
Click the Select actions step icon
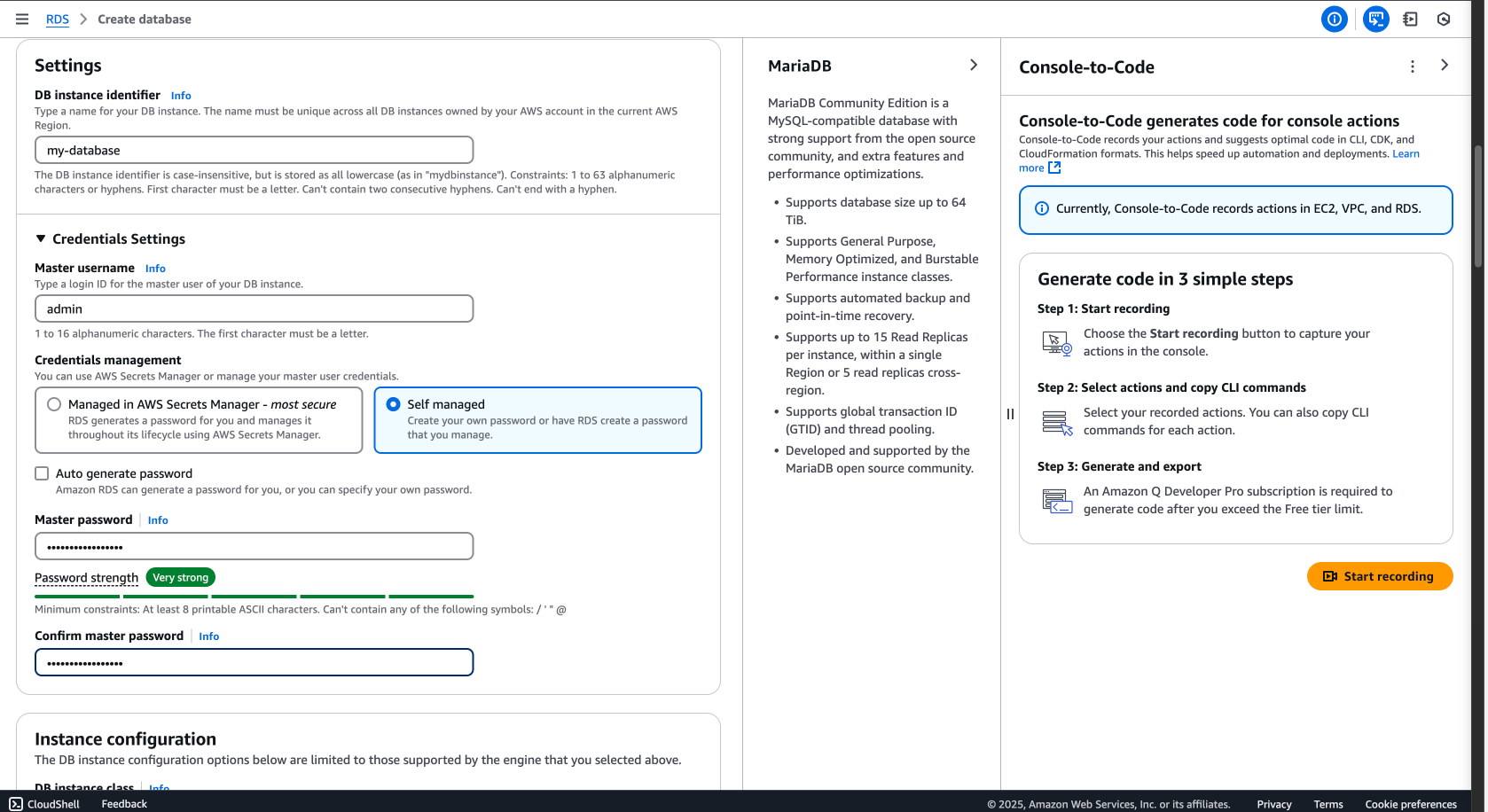1057,422
